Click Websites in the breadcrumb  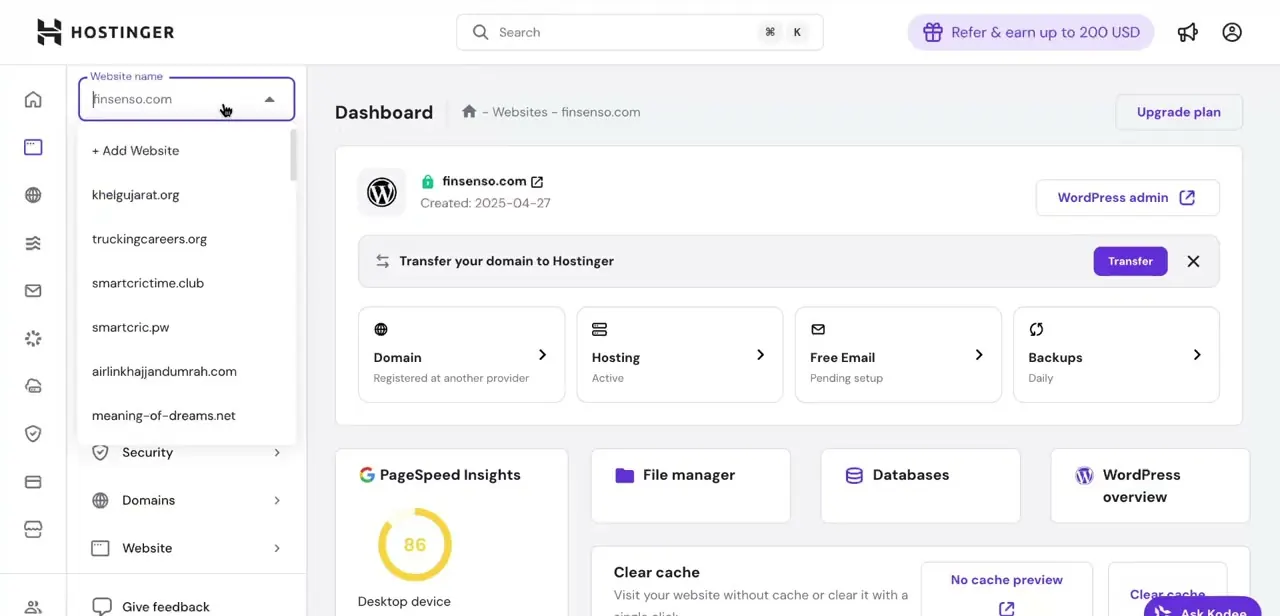(520, 112)
